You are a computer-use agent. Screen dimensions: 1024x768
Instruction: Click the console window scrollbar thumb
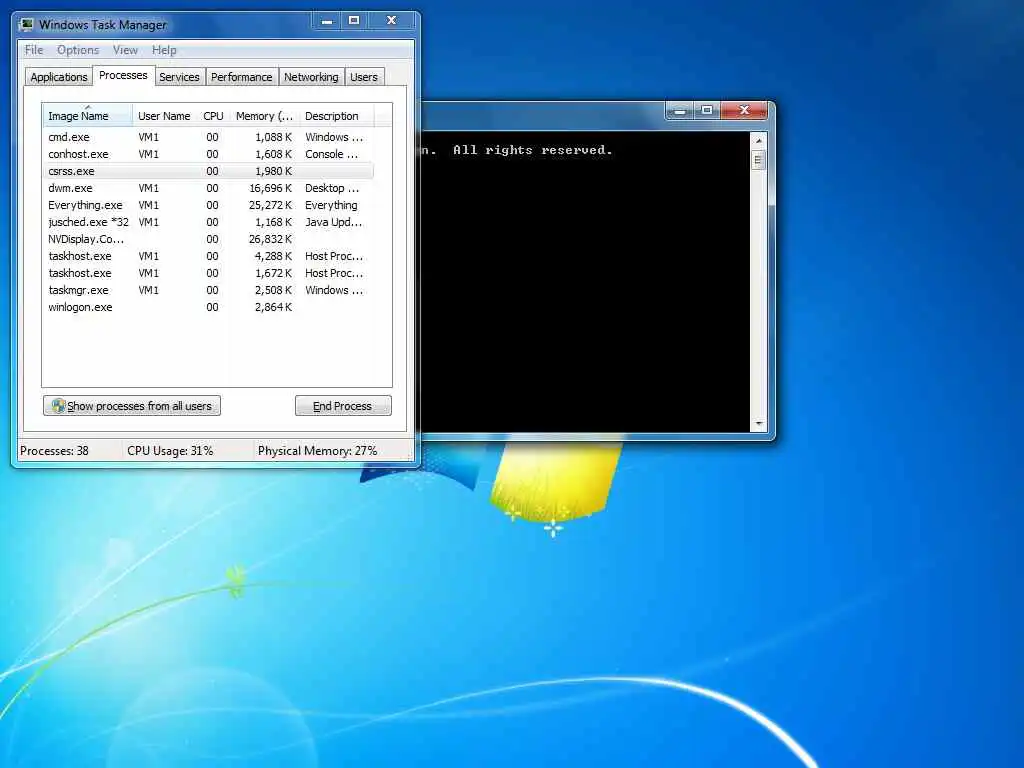coord(758,160)
